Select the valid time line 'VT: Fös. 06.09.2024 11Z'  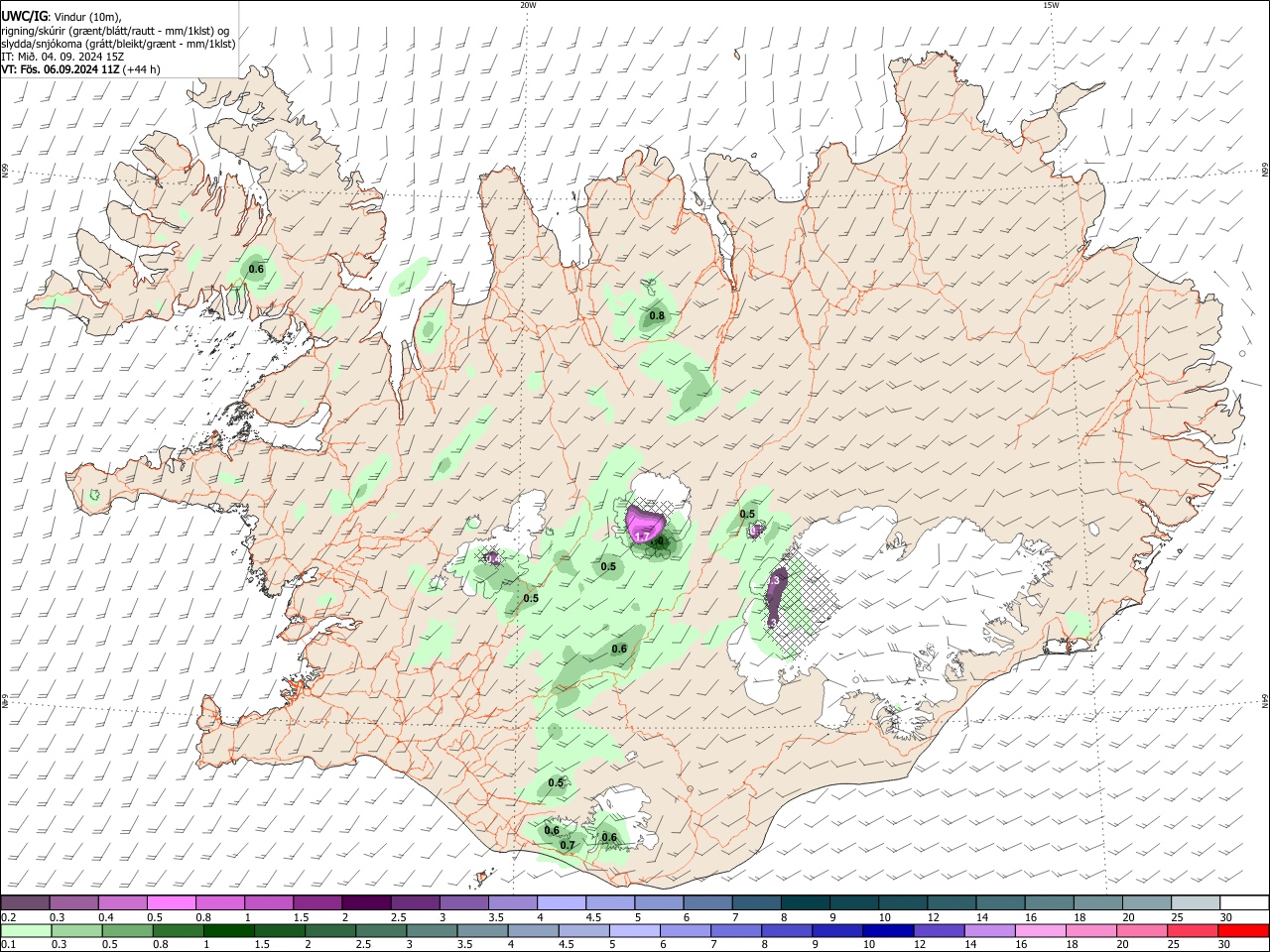(61, 69)
